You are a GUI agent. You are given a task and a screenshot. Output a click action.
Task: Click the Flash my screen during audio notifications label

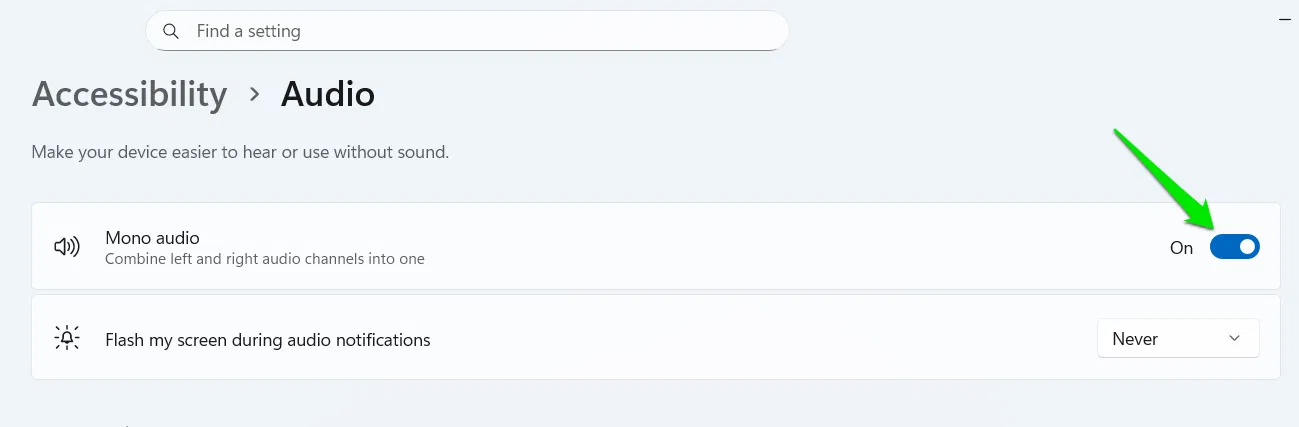[x=268, y=340]
